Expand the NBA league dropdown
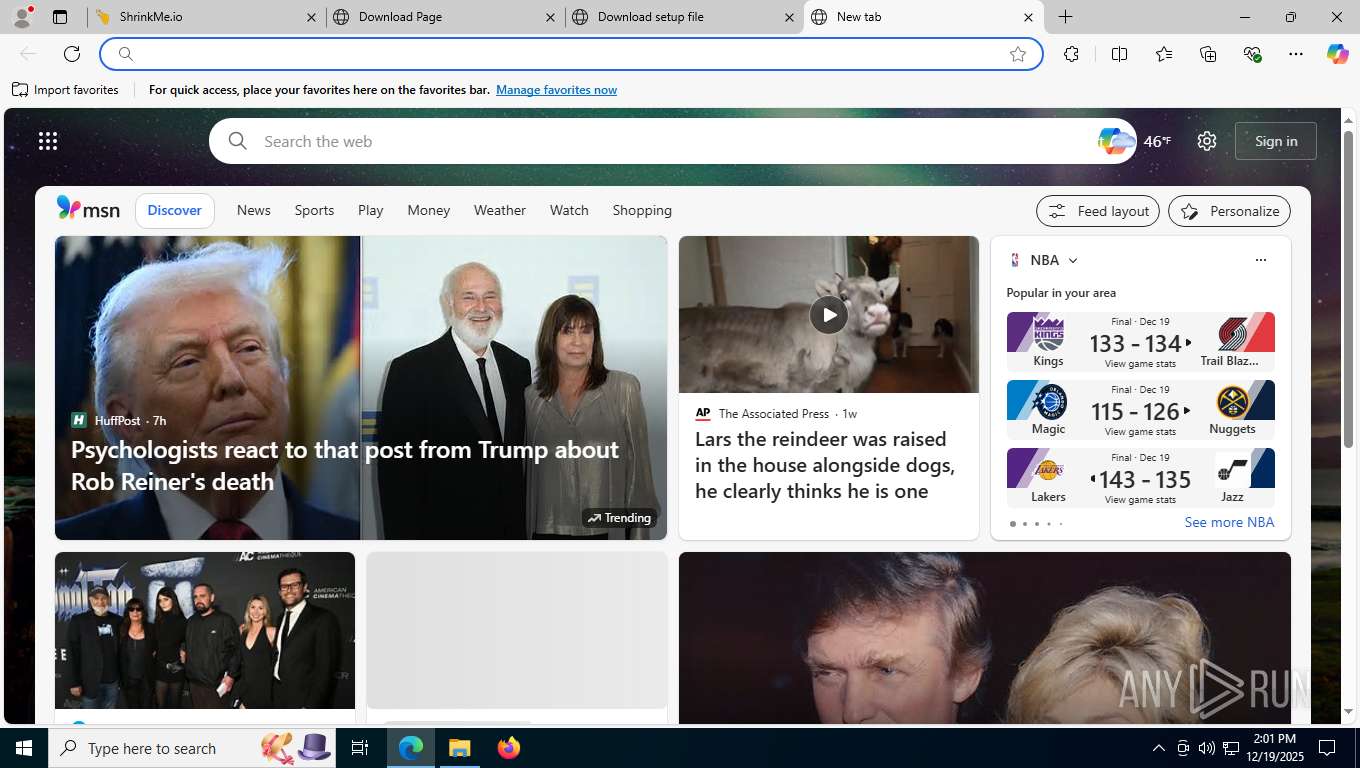 (1073, 260)
